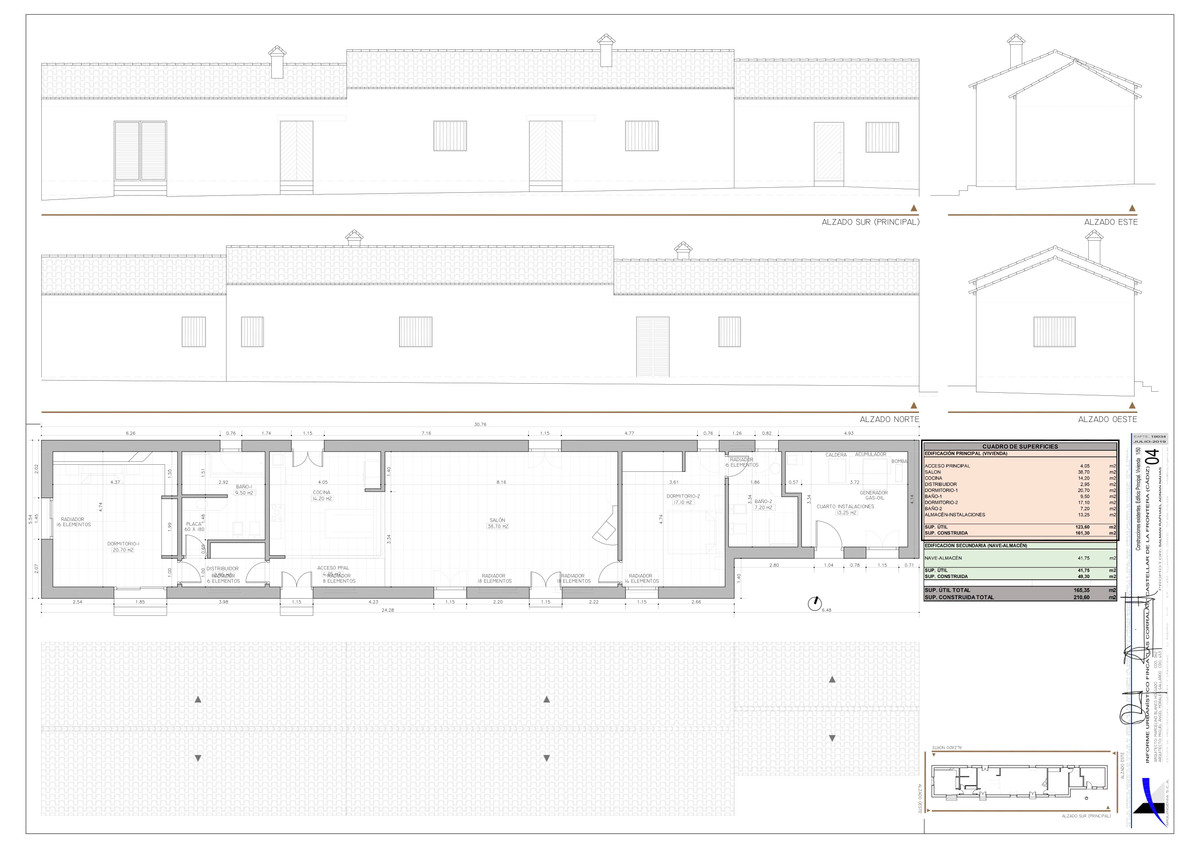Screen dimensions: 1200x848
Task: Click the double door on the south elevation's left side
Action: (x=139, y=151)
